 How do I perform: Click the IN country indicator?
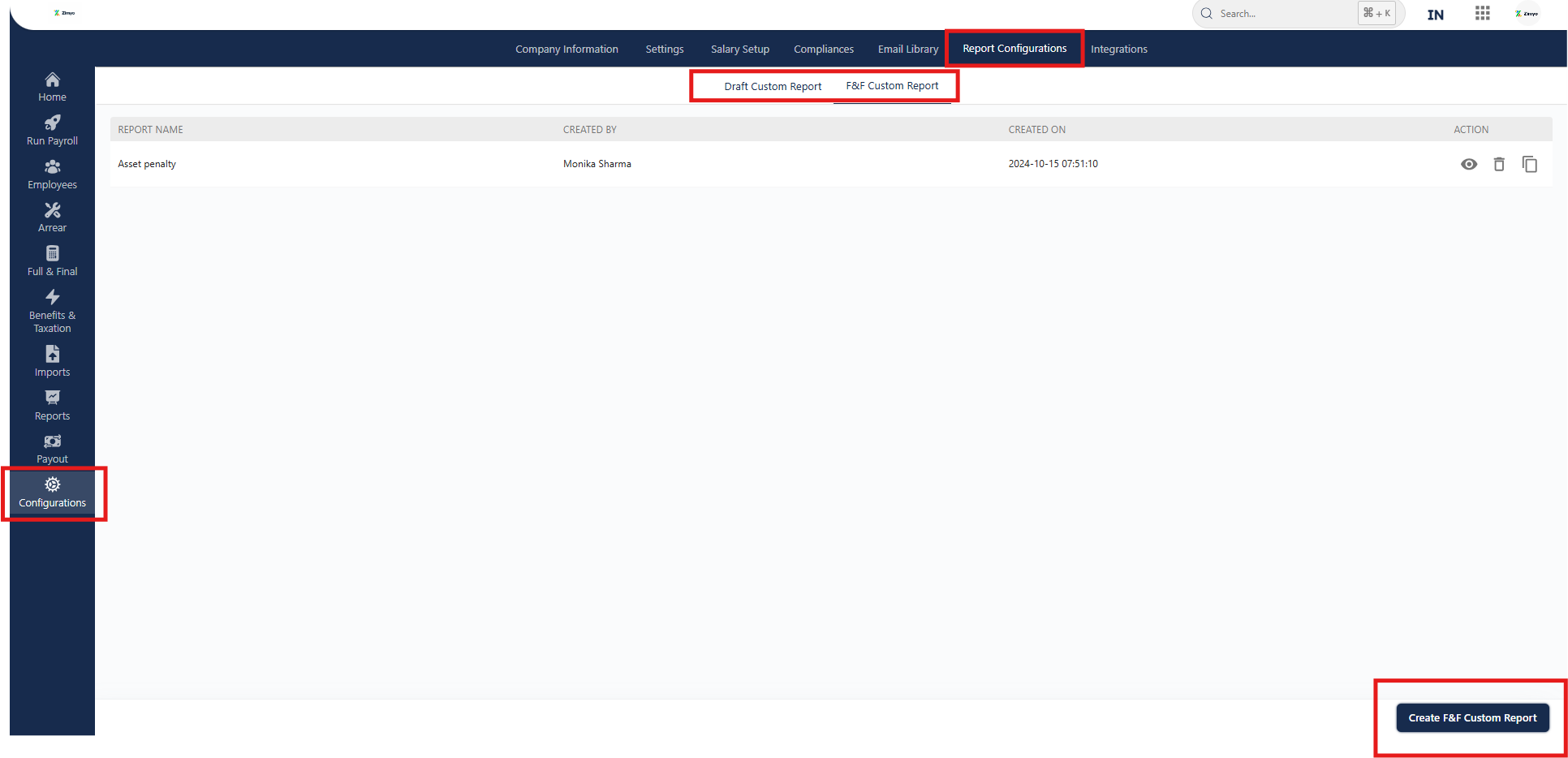click(x=1436, y=15)
